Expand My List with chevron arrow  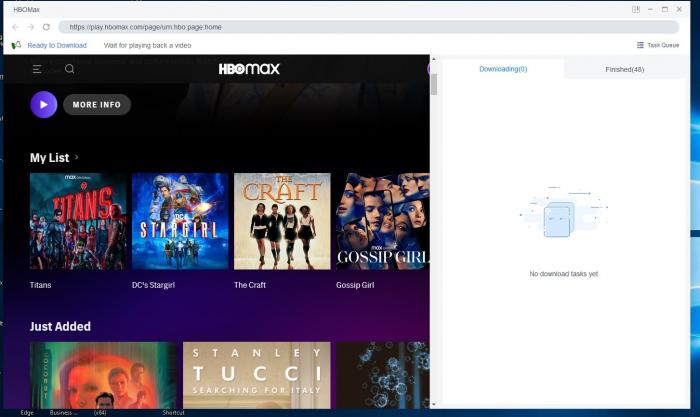click(x=77, y=157)
